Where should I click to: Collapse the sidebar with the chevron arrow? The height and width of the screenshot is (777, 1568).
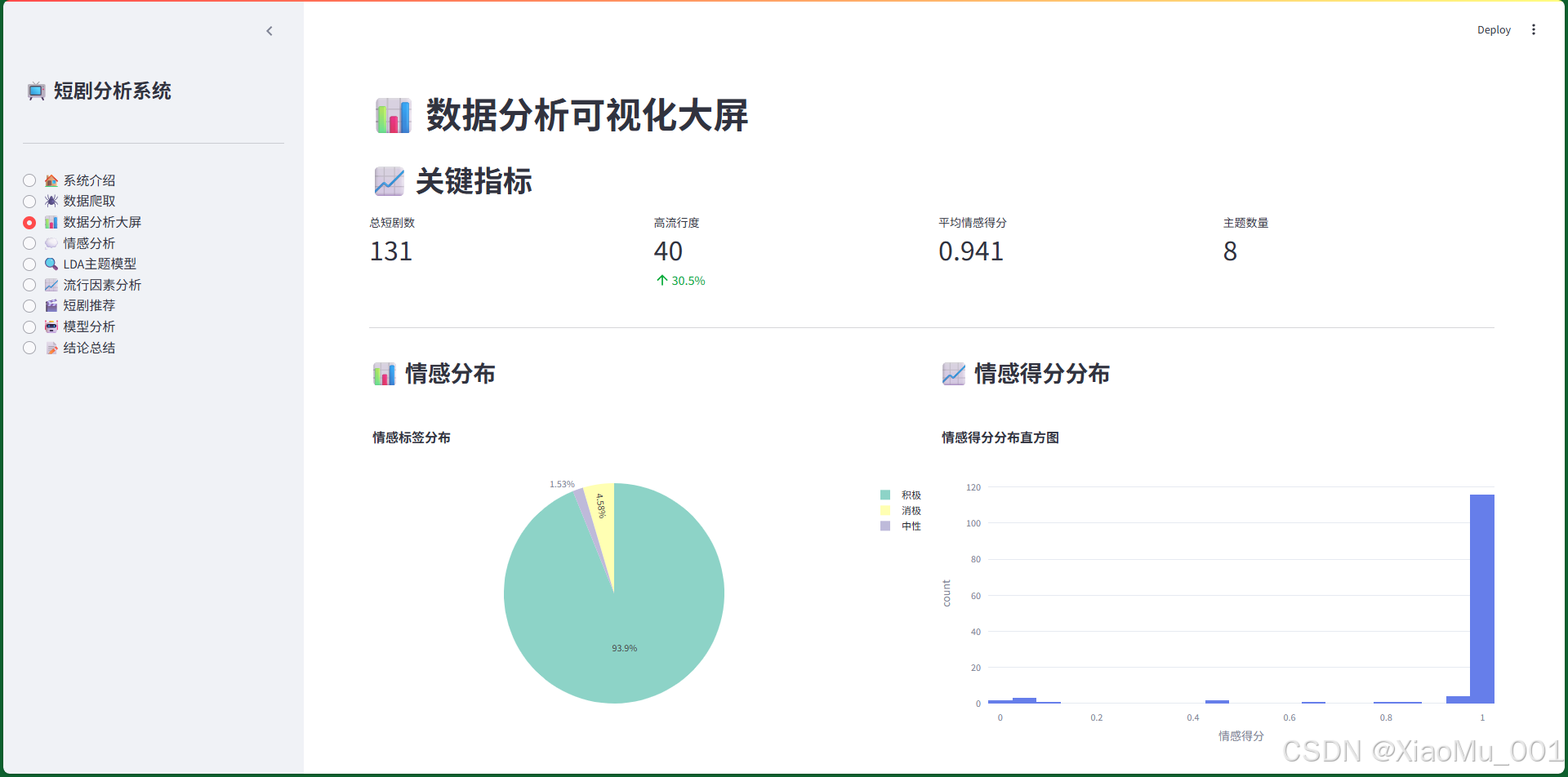click(269, 31)
